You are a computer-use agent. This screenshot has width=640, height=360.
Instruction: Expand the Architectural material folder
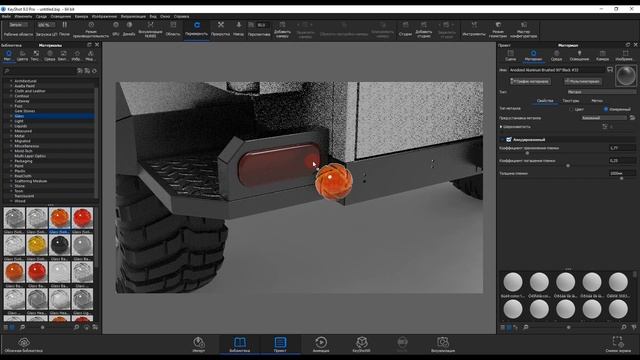click(x=11, y=81)
